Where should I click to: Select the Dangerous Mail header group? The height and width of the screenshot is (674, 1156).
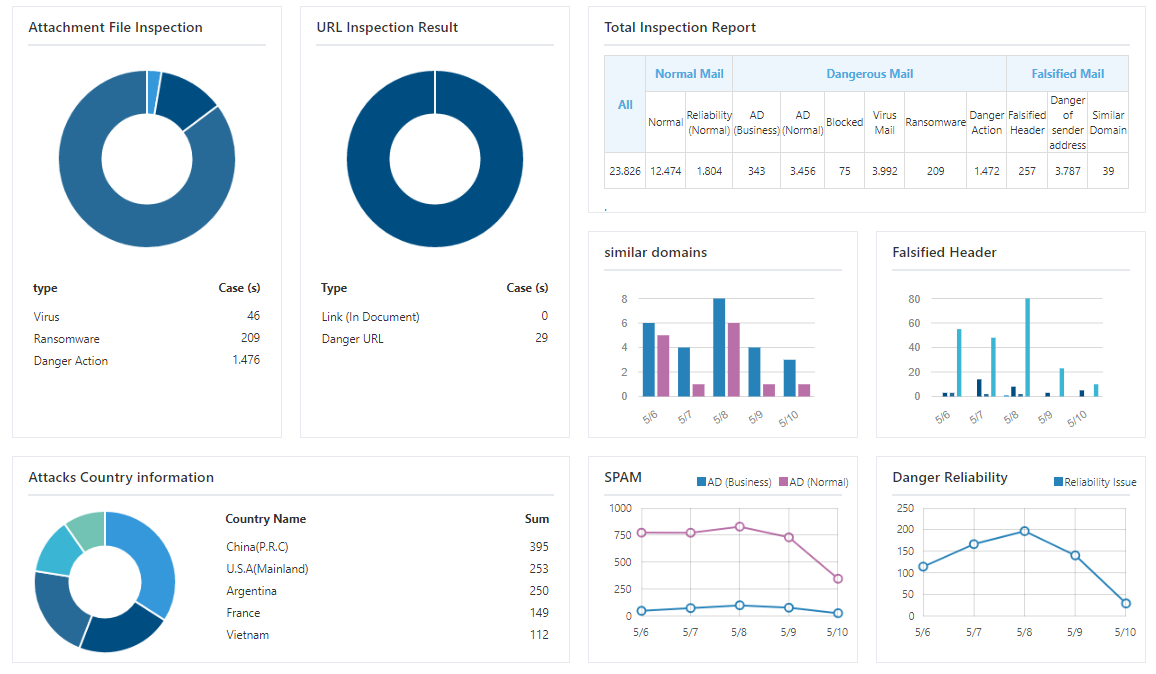869,74
